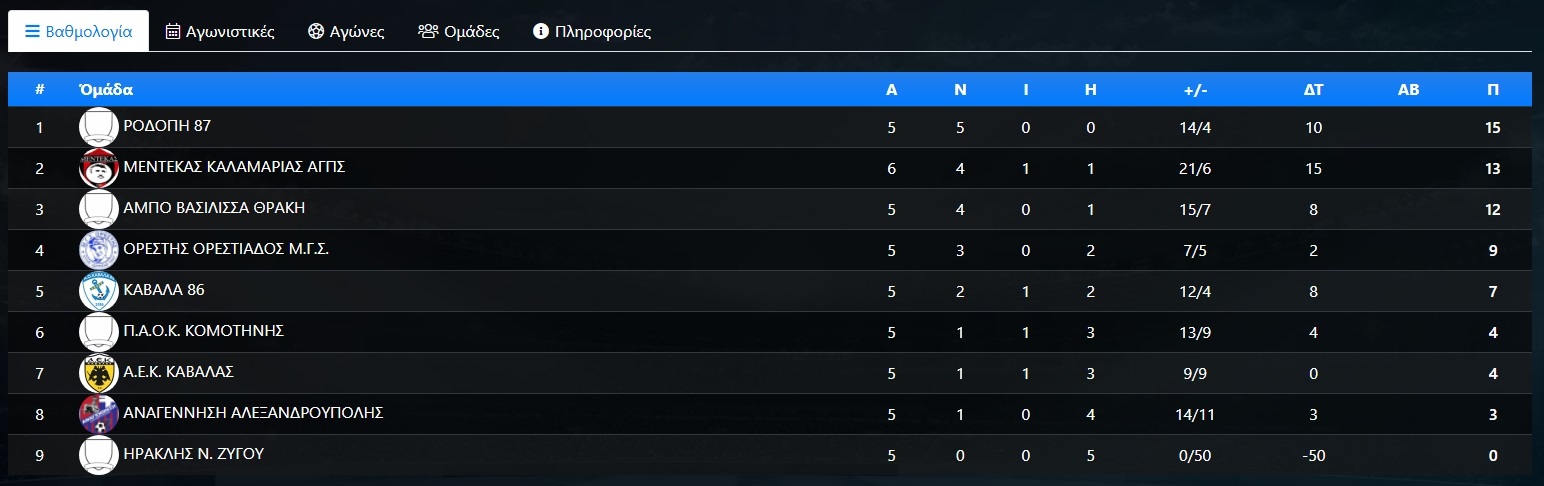Image resolution: width=1544 pixels, height=486 pixels.
Task: Click the Π points column header
Action: pyautogui.click(x=1492, y=89)
